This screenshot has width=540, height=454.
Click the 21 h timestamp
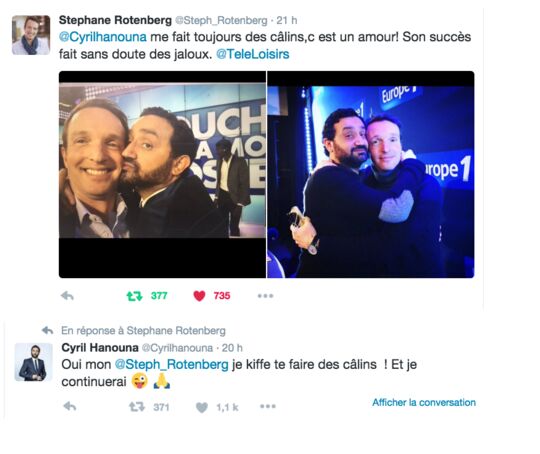point(287,20)
